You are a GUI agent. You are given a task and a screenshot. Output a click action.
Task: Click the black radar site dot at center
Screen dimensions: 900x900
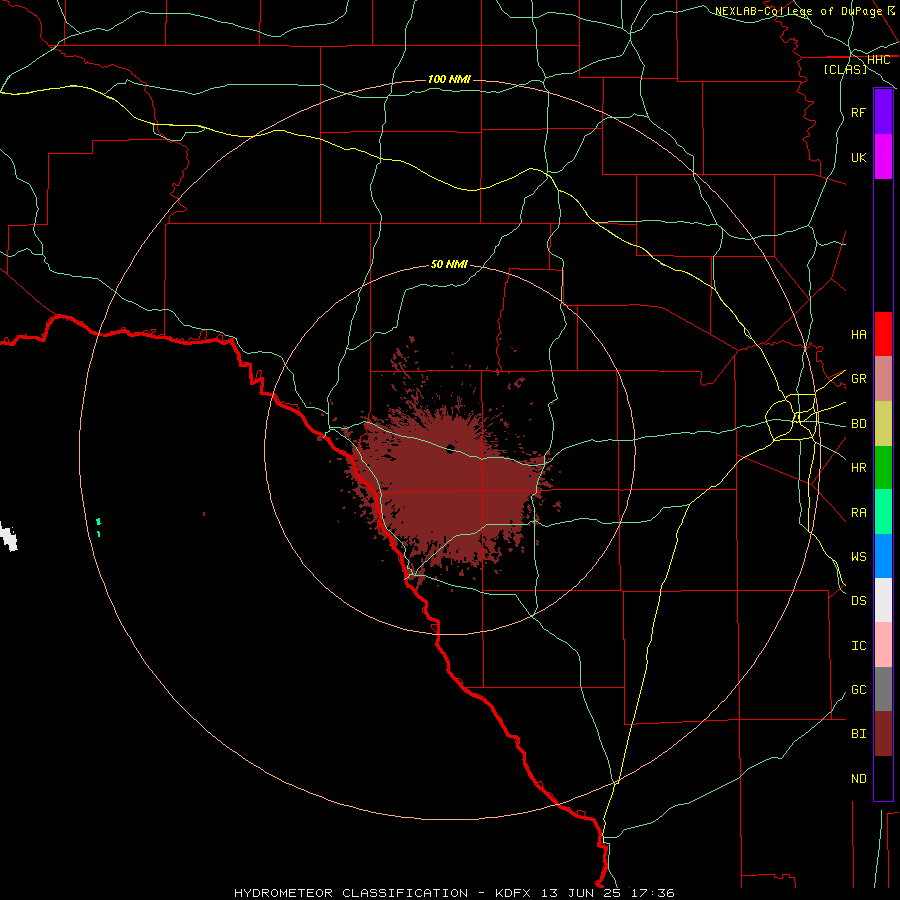point(450,448)
